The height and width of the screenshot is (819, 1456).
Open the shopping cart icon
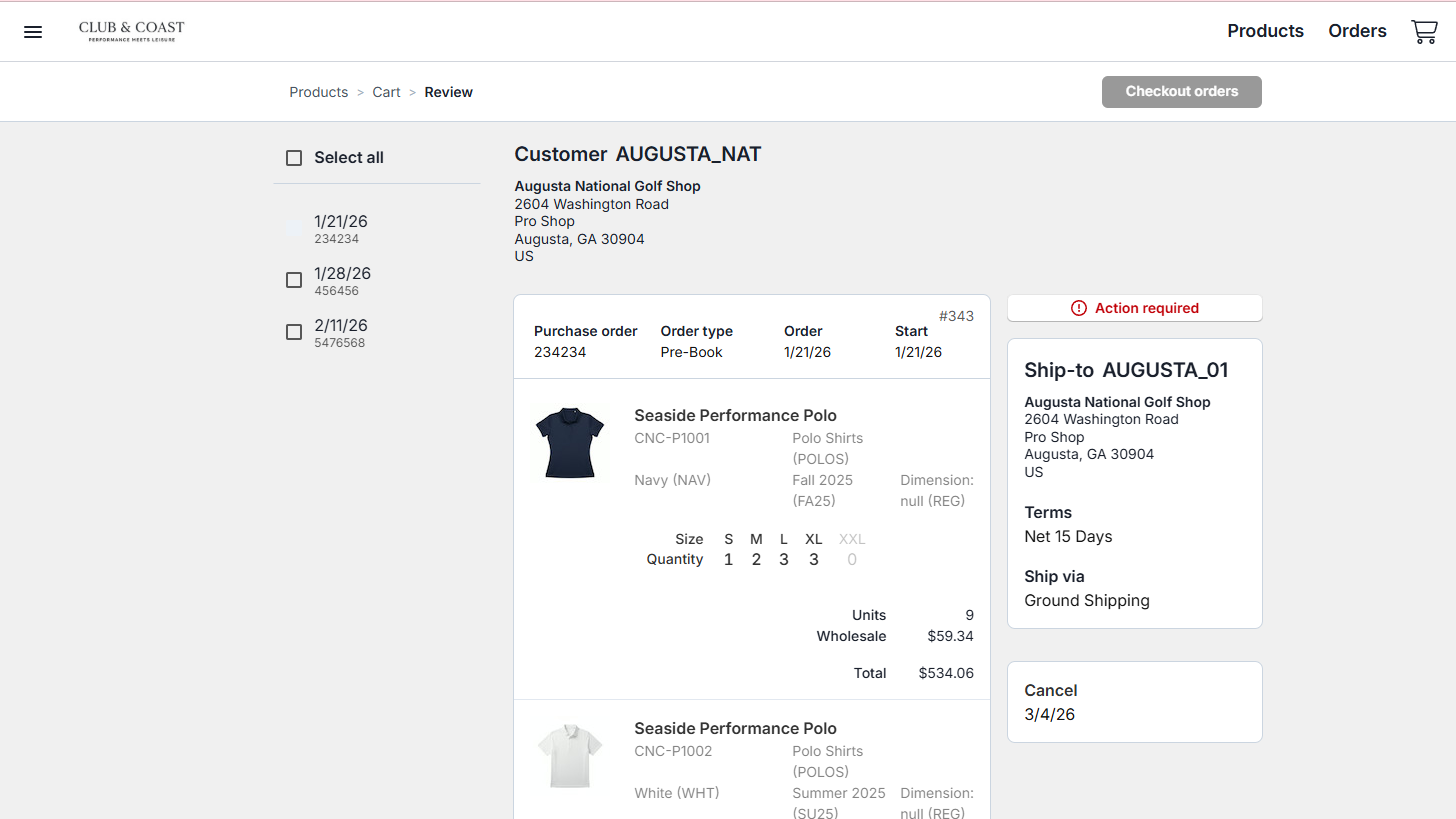coord(1424,32)
